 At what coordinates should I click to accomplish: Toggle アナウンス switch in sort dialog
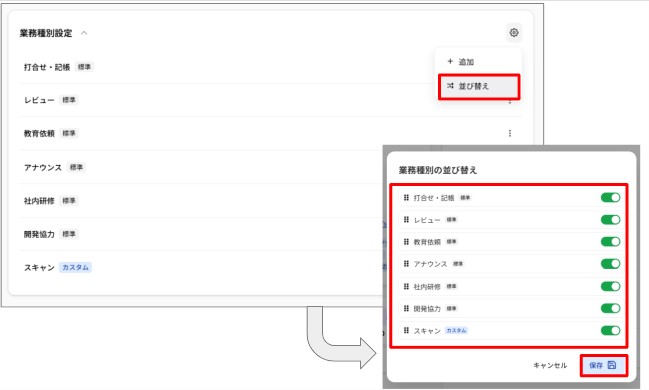pos(610,264)
